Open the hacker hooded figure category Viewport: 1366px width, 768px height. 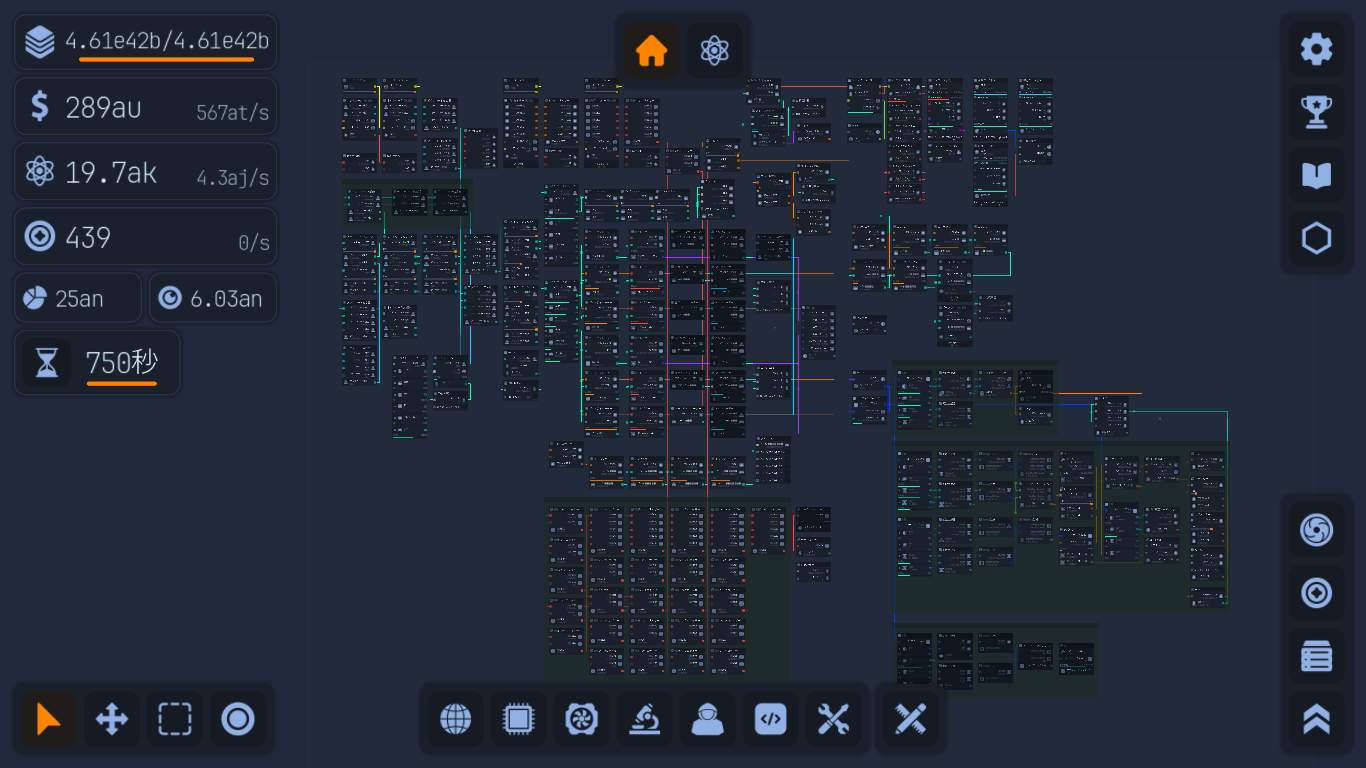point(707,719)
